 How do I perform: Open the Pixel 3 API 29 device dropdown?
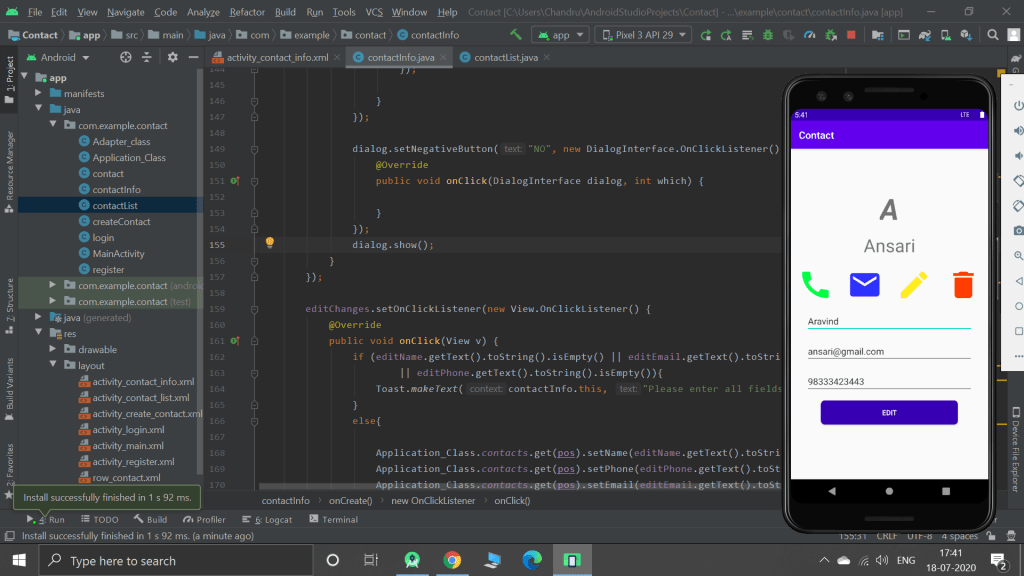click(x=644, y=35)
